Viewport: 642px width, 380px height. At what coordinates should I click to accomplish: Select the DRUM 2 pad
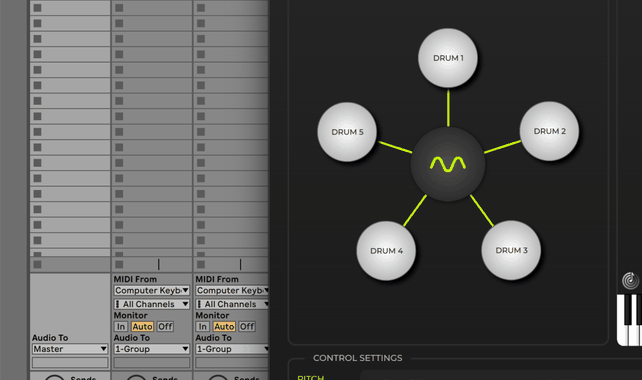click(549, 131)
